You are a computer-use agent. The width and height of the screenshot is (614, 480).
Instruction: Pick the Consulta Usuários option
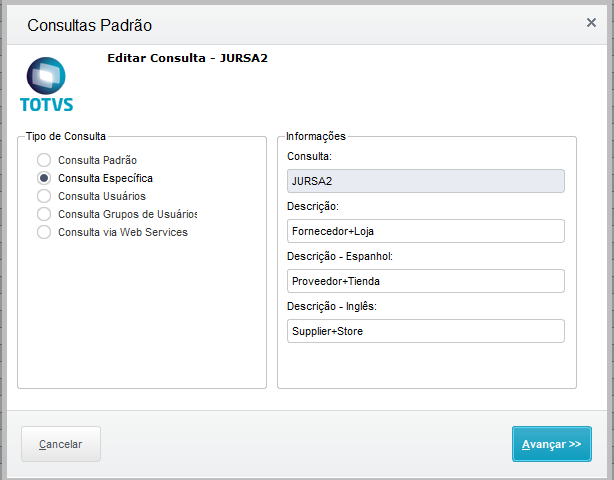click(x=44, y=196)
